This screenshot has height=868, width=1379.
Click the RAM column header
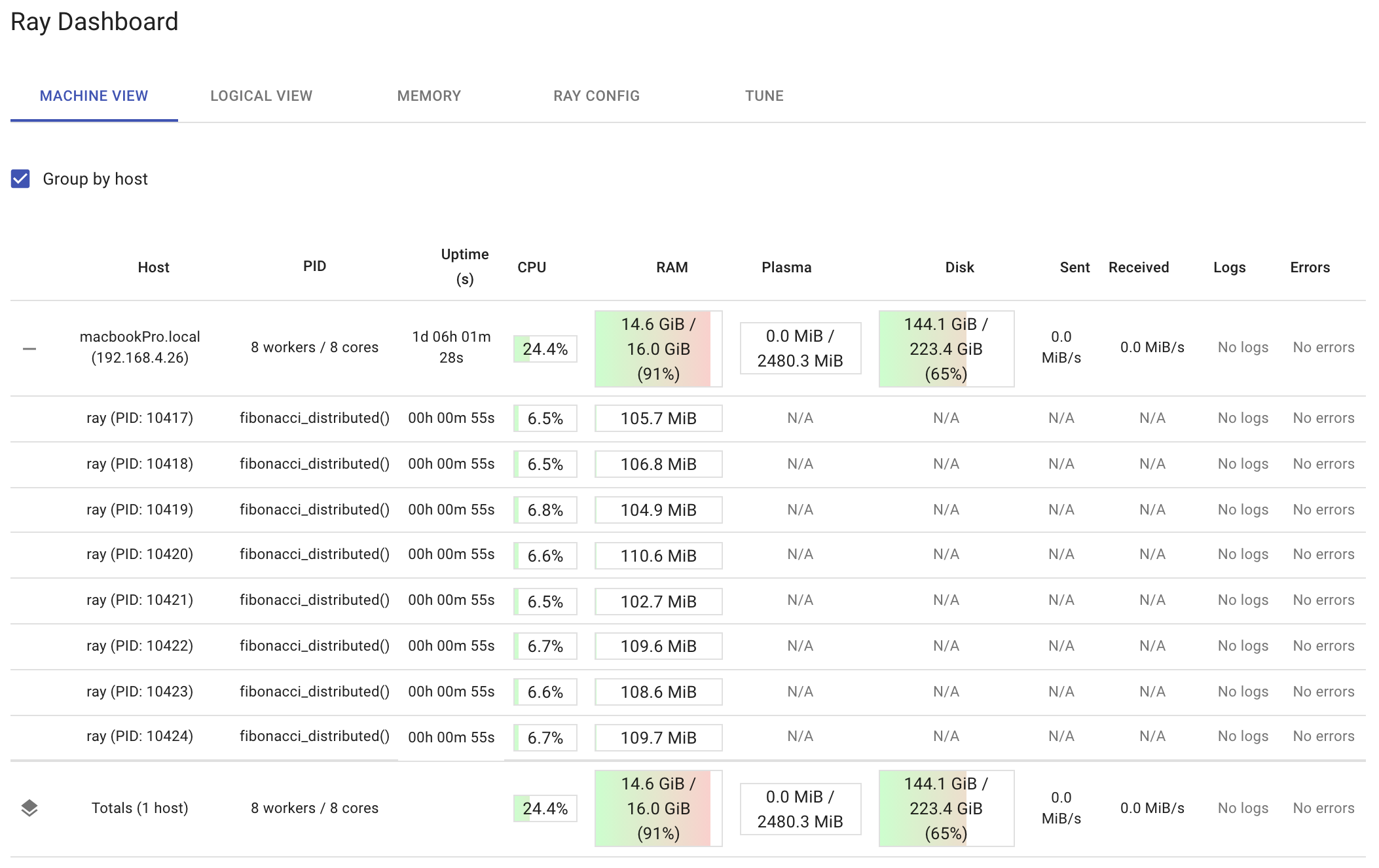(672, 267)
